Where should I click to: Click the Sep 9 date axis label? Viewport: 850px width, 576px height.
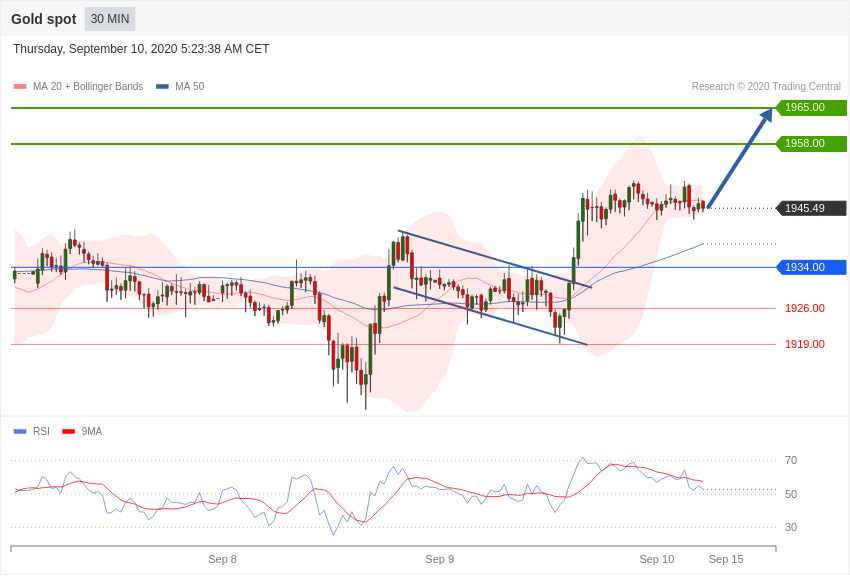(x=440, y=559)
